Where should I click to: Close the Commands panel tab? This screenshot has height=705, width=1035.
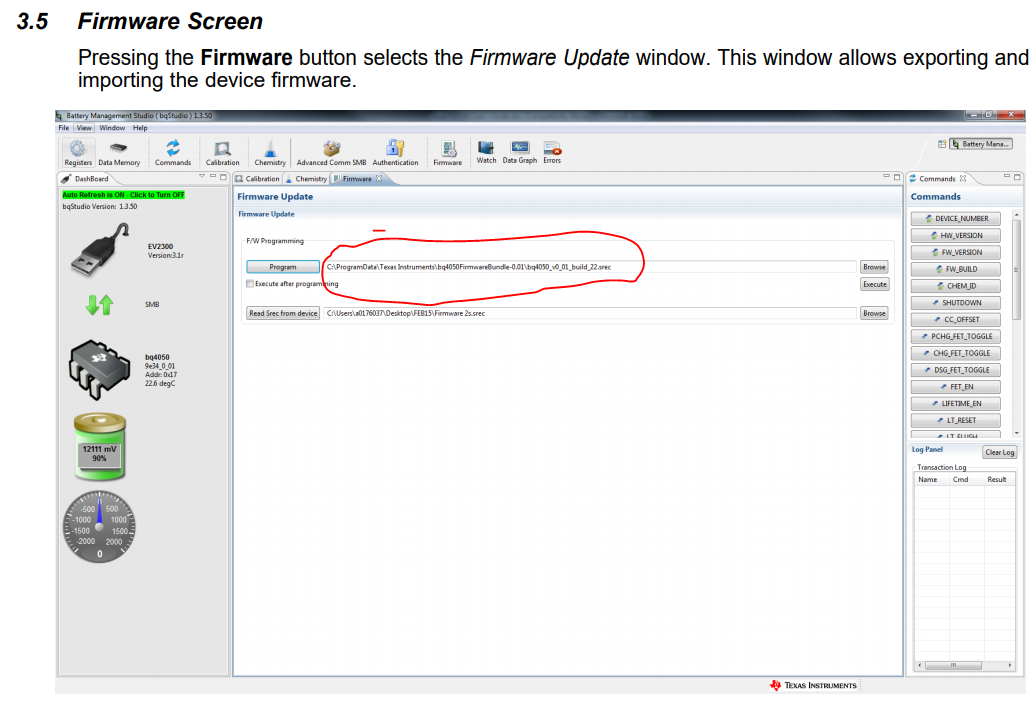[963, 178]
